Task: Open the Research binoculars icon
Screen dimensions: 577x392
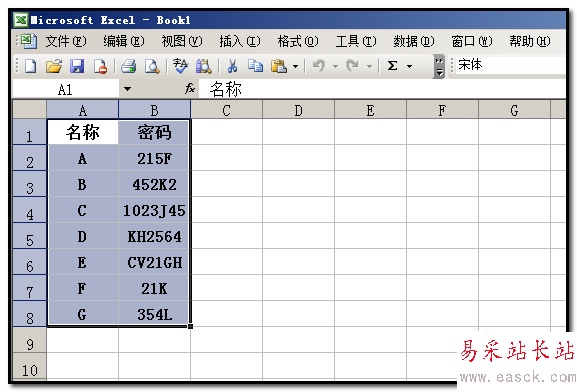Action: coord(203,67)
